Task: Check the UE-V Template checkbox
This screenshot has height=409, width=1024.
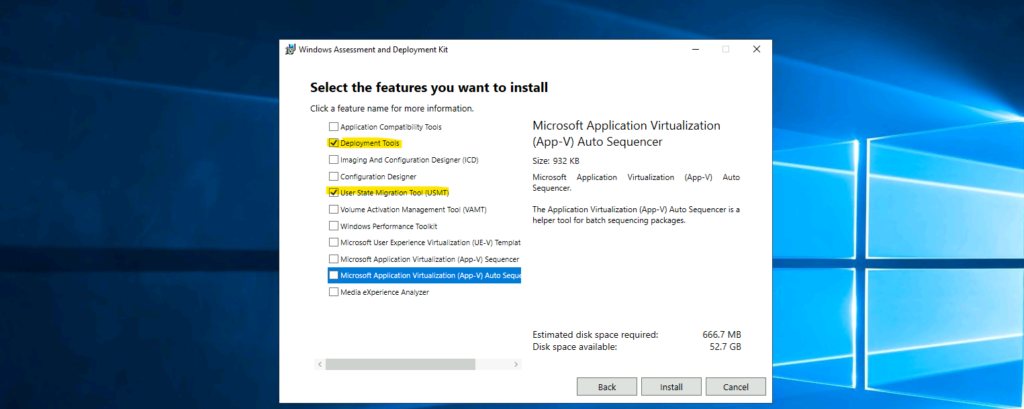Action: point(334,242)
